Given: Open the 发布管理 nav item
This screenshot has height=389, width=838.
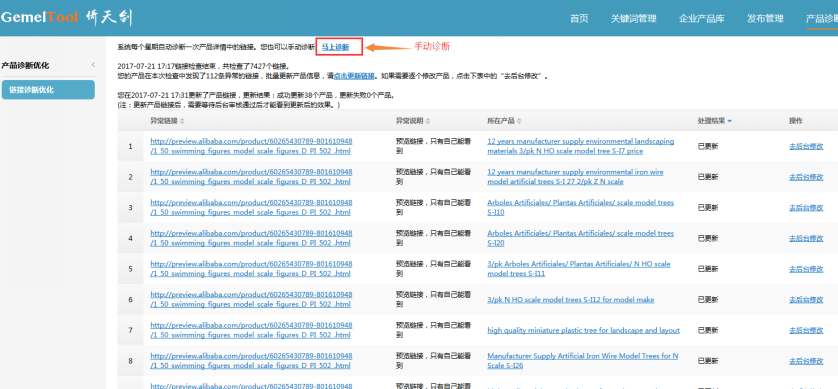Looking at the screenshot, I should click(x=765, y=19).
